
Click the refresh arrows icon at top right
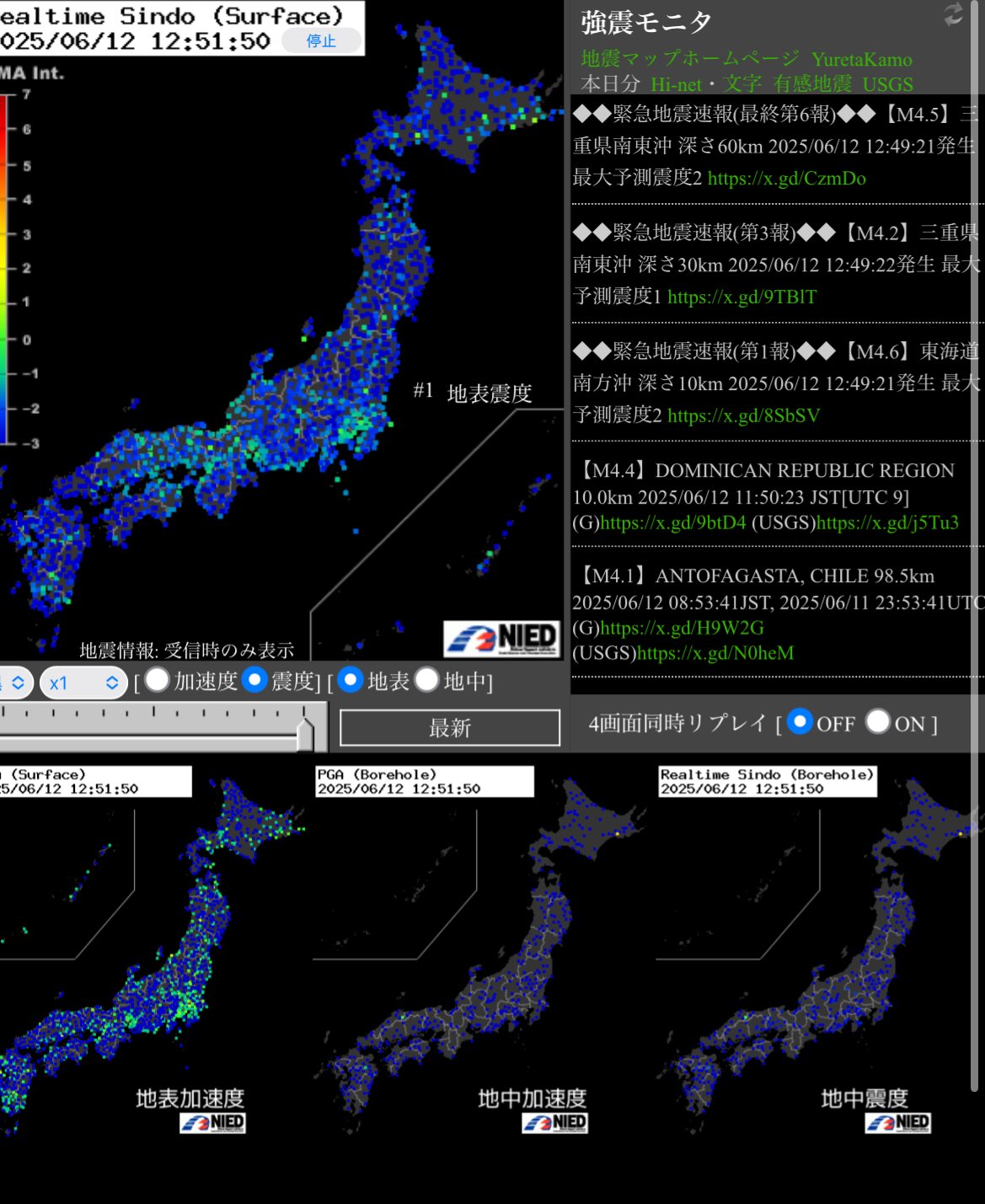(x=953, y=14)
